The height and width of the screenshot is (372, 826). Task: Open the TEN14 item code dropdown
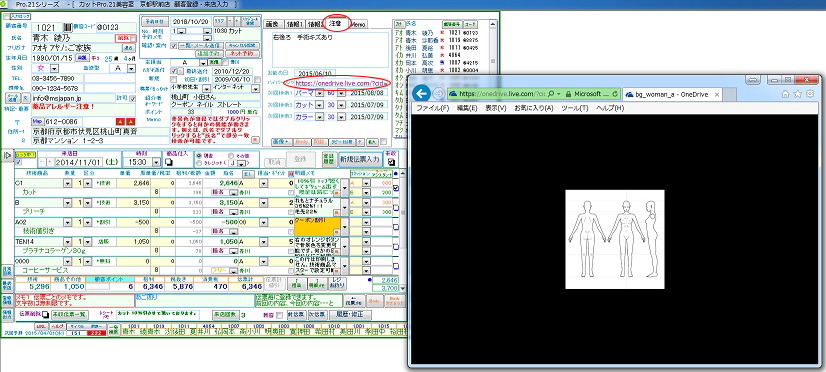click(67, 241)
